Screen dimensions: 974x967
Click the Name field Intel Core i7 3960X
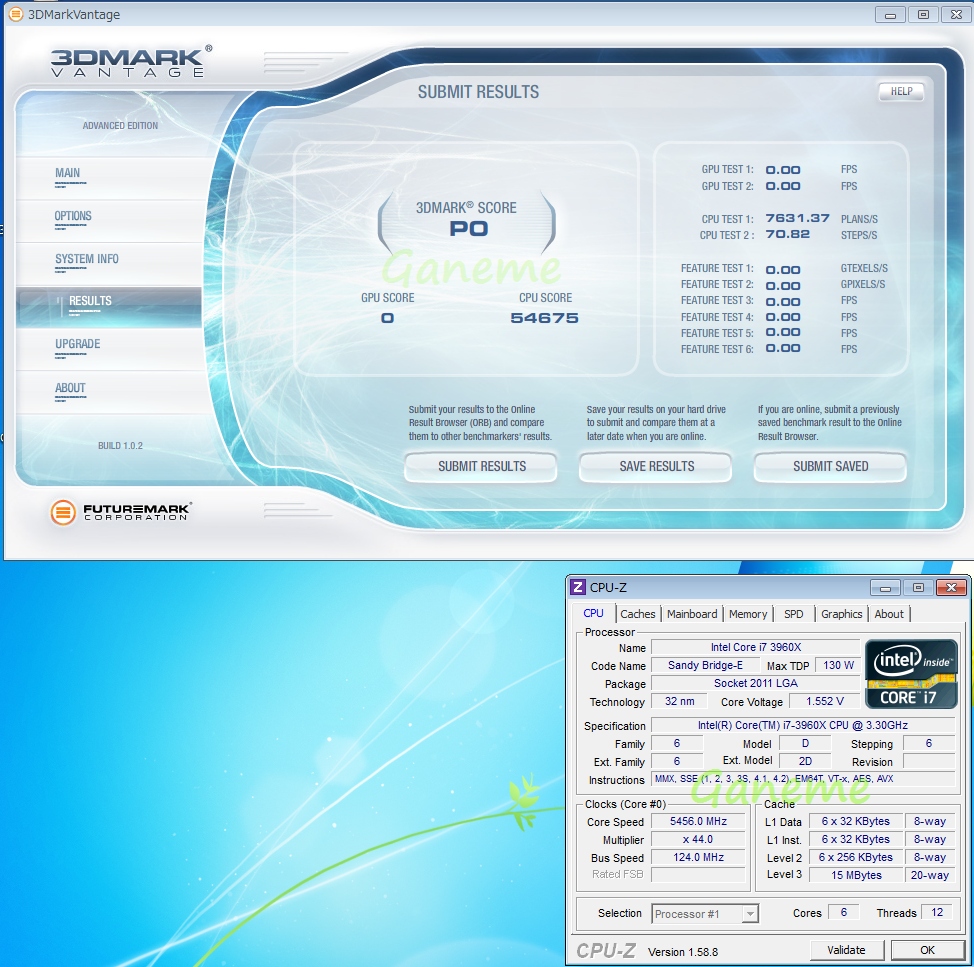755,647
